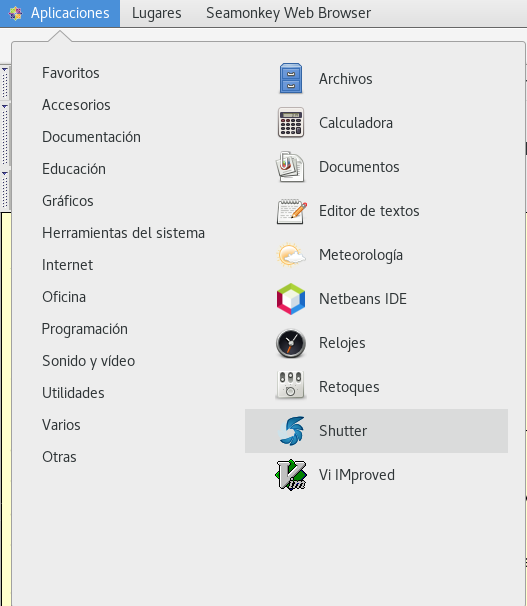Start the Shutter screenshot app icon
This screenshot has height=606, width=527.
coord(292,431)
